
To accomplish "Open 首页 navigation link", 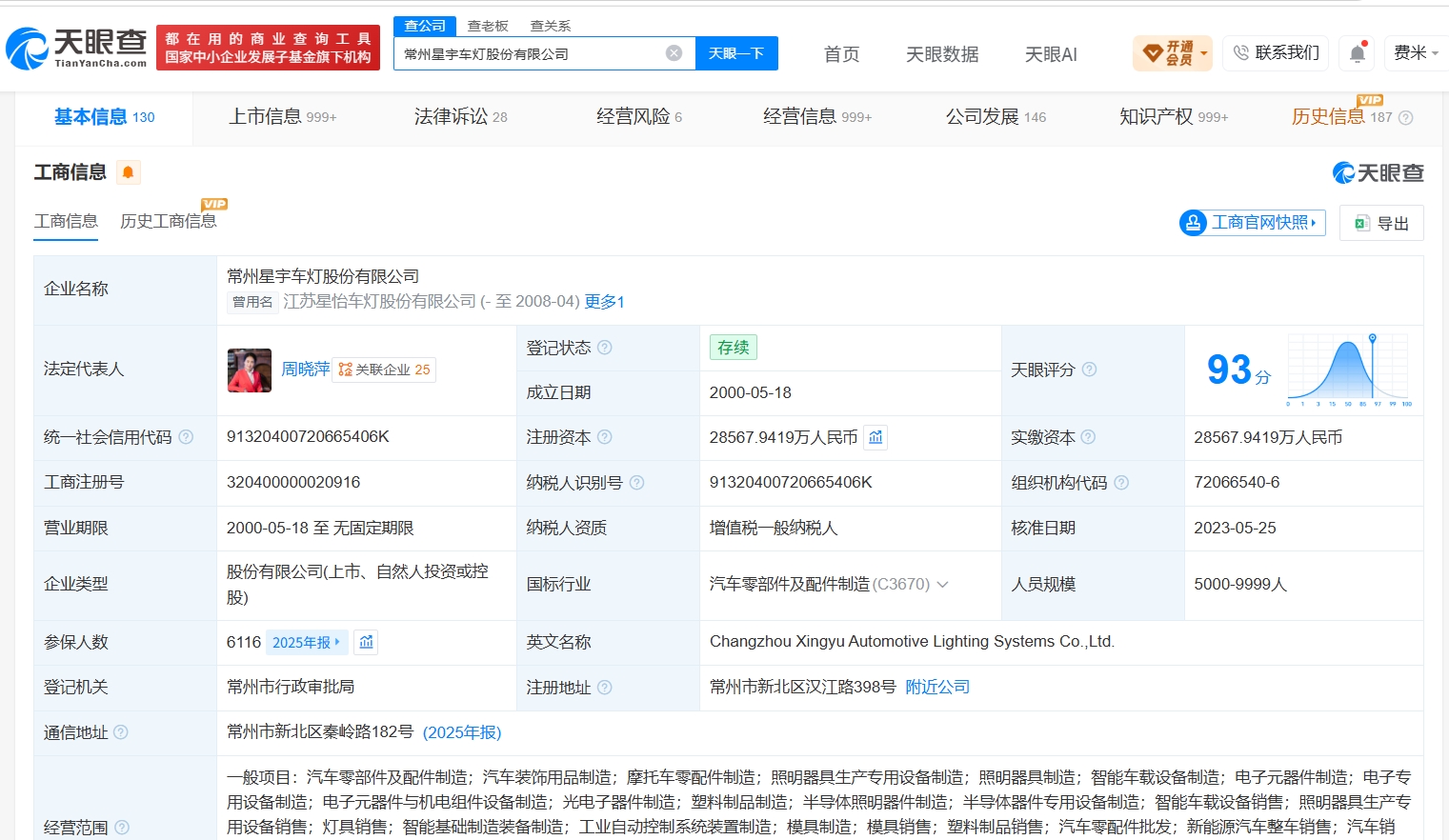I will point(841,54).
